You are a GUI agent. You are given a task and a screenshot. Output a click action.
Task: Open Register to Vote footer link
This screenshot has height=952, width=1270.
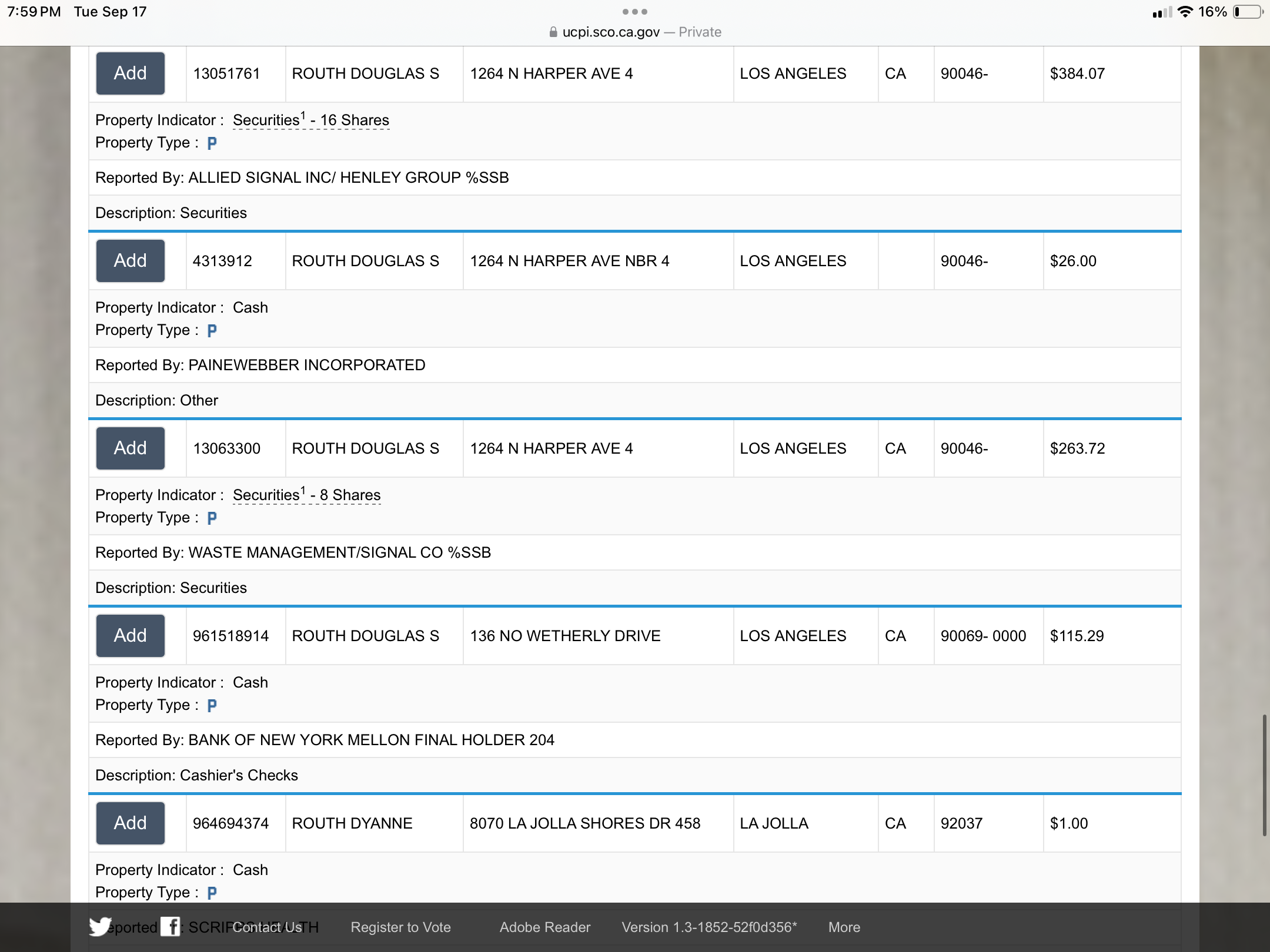point(401,927)
